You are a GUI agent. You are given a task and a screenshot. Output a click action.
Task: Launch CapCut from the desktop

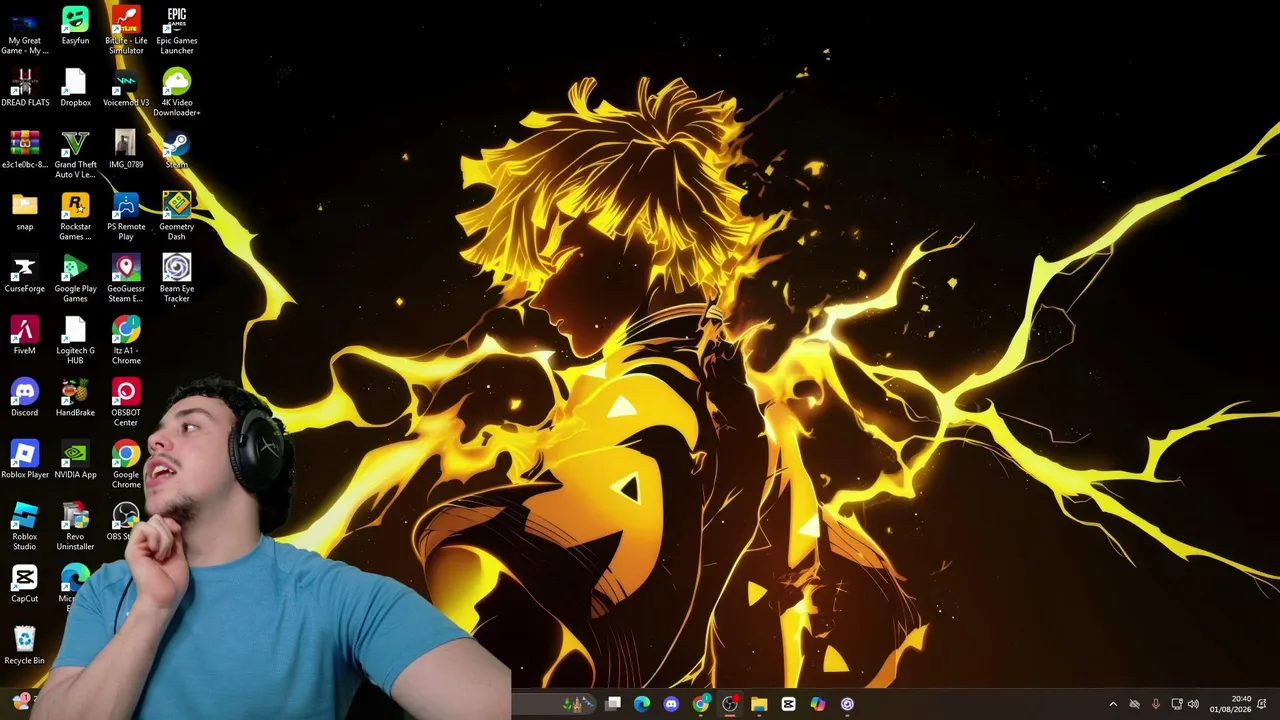[x=25, y=583]
